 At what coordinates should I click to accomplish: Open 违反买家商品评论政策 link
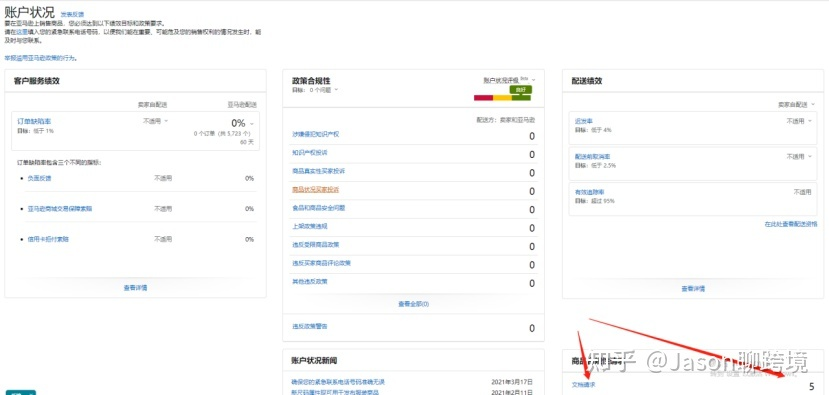[x=321, y=263]
